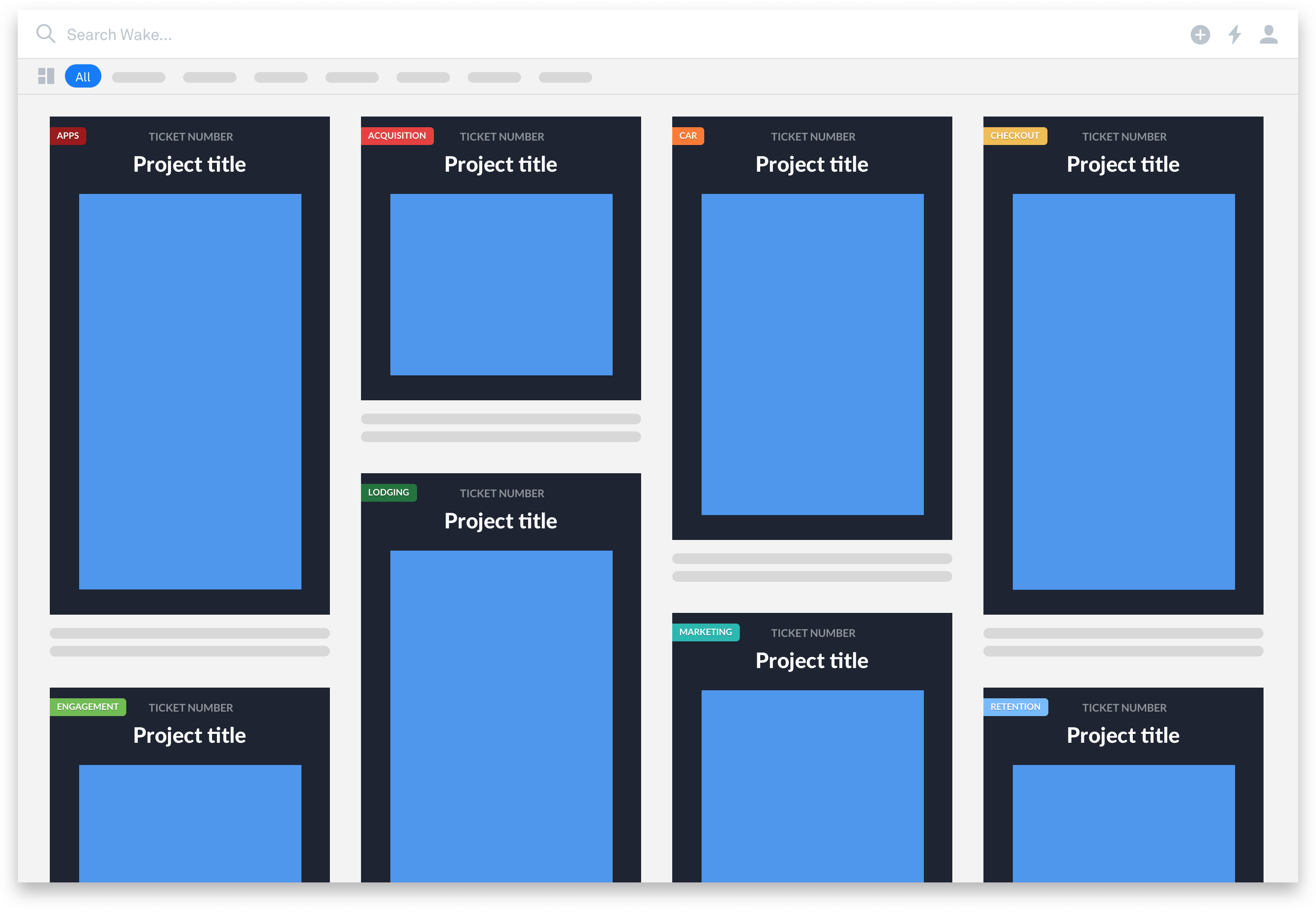This screenshot has height=918, width=1316.
Task: Open the CHECKOUT project thumbnail
Action: (1123, 392)
